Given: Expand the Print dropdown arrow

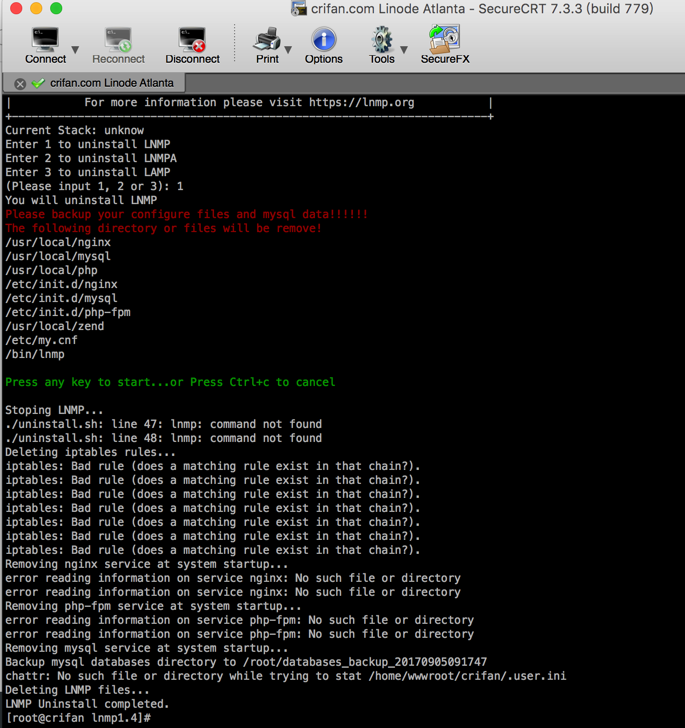Looking at the screenshot, I should tap(288, 49).
